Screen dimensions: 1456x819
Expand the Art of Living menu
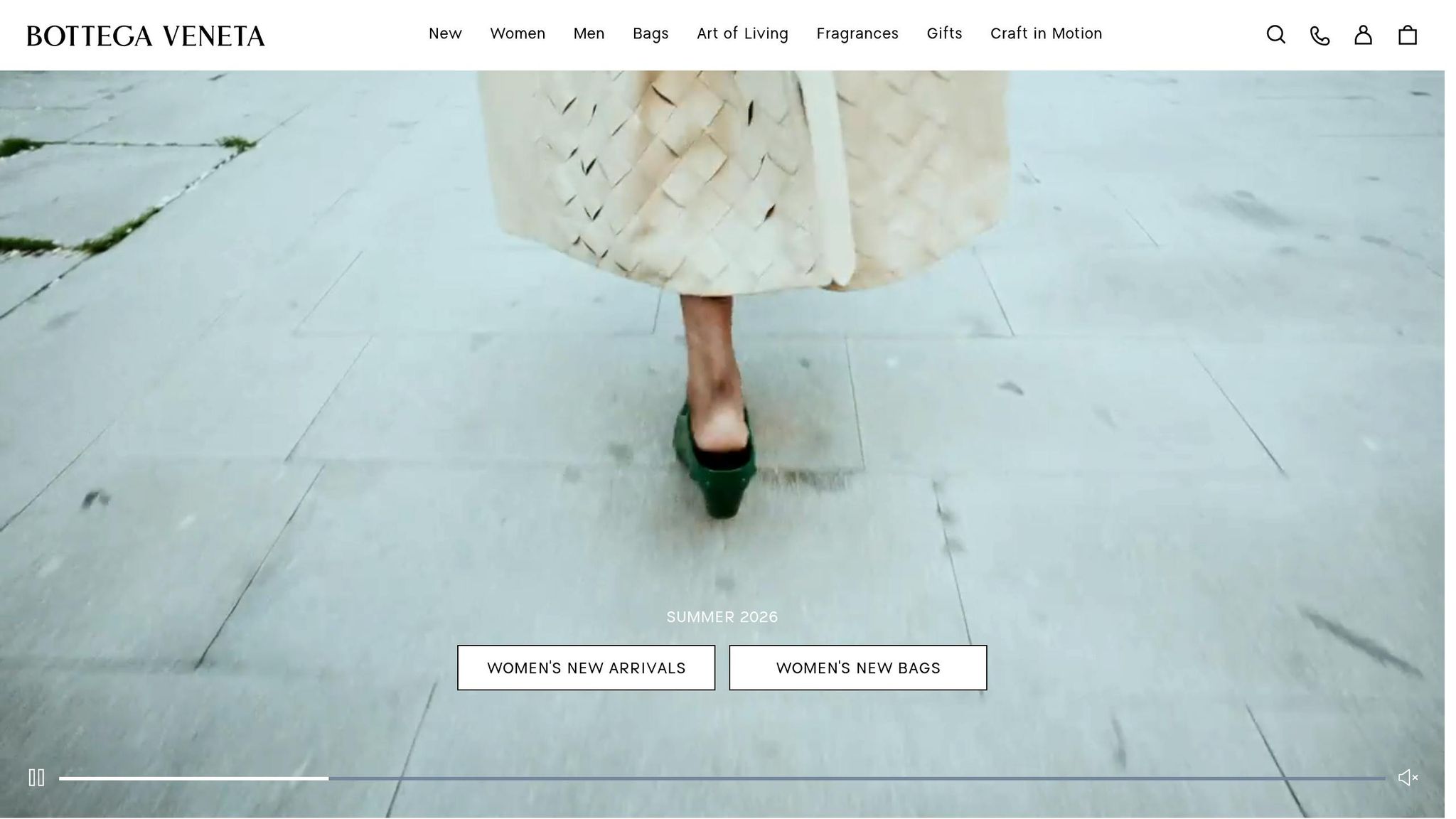tap(742, 33)
